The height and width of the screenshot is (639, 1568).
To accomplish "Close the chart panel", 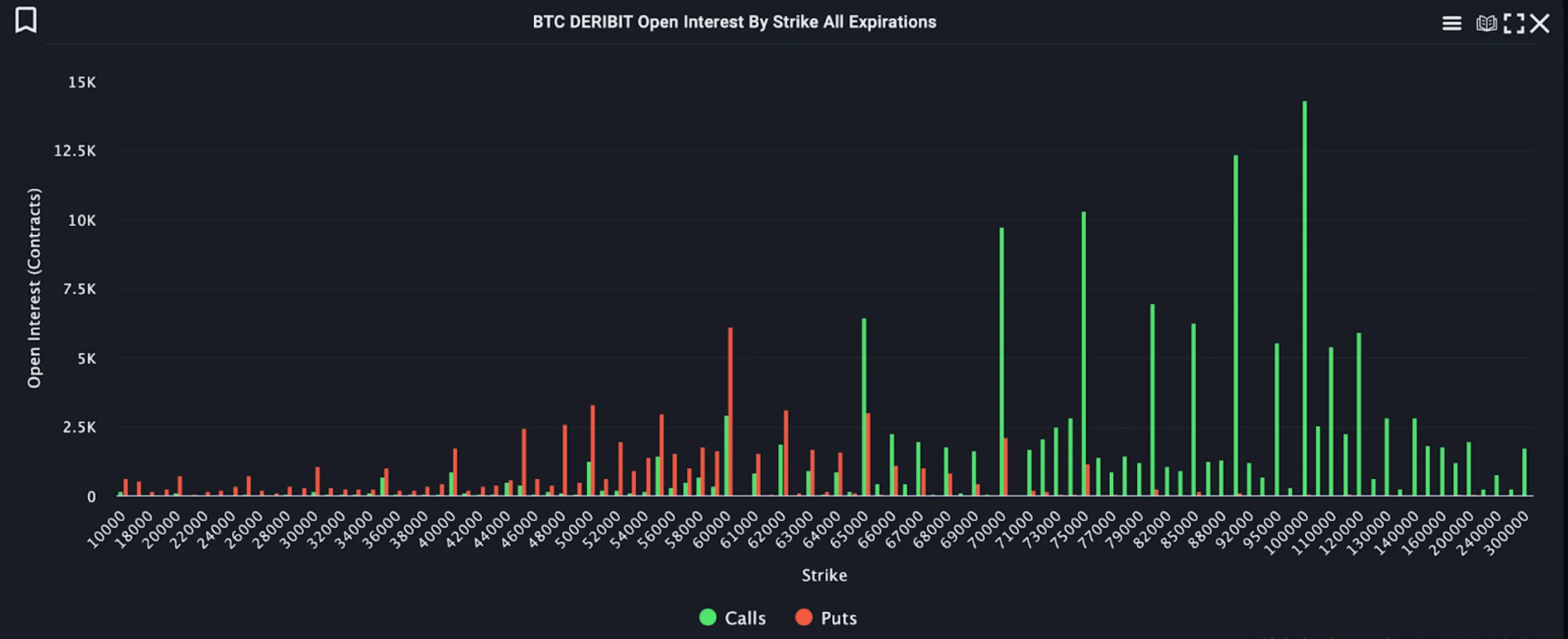I will click(x=1539, y=24).
